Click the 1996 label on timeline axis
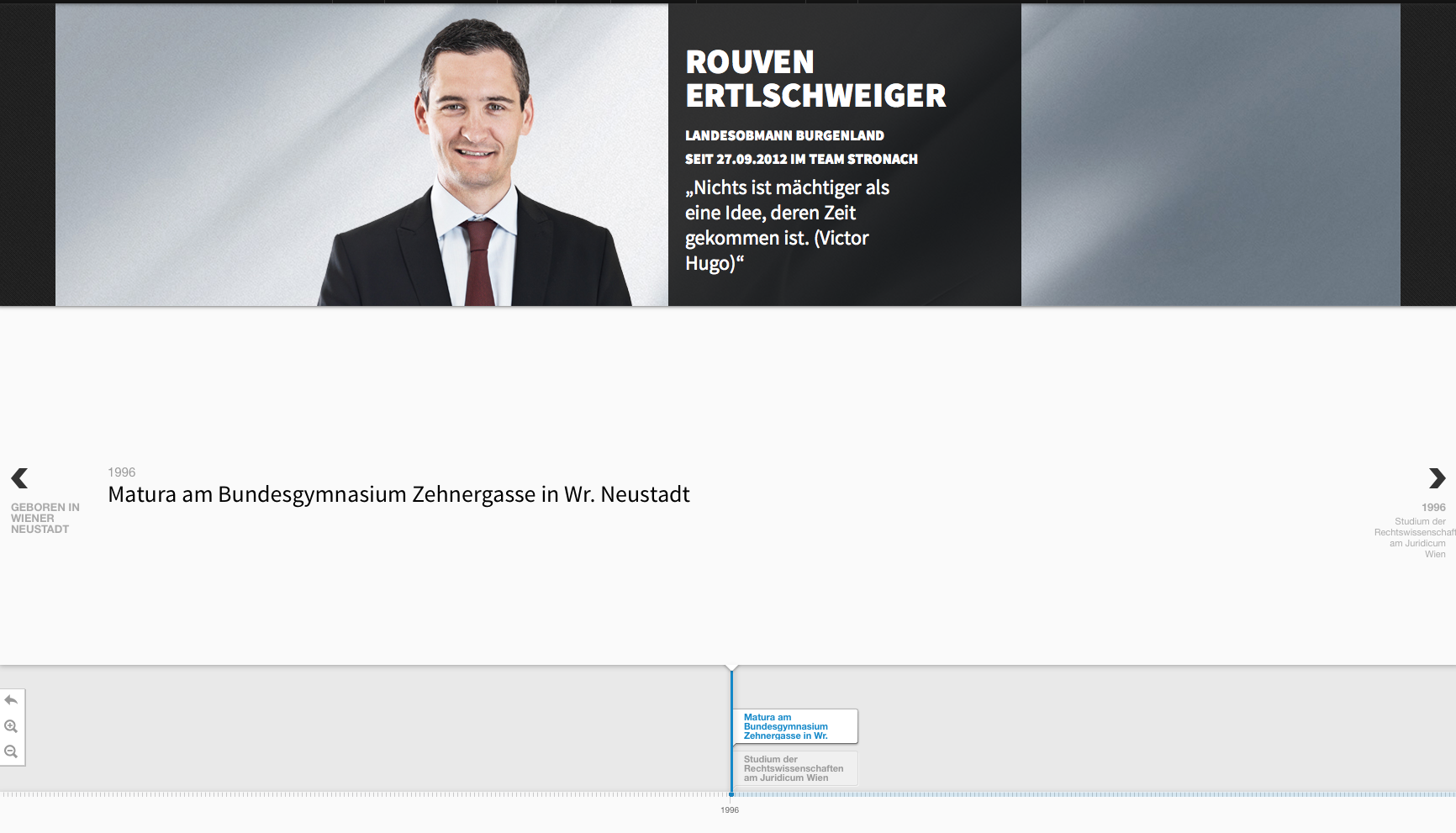 730,810
